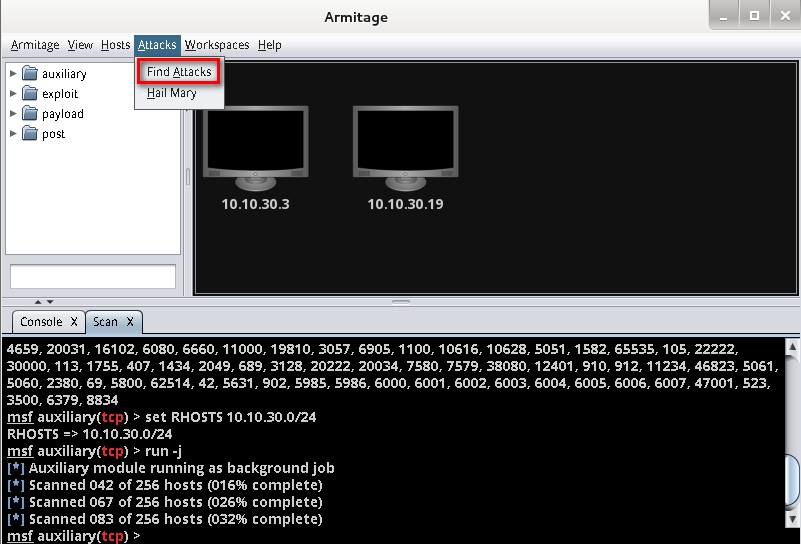Open the Hosts menu
Screen dimensions: 801x544
(115, 45)
